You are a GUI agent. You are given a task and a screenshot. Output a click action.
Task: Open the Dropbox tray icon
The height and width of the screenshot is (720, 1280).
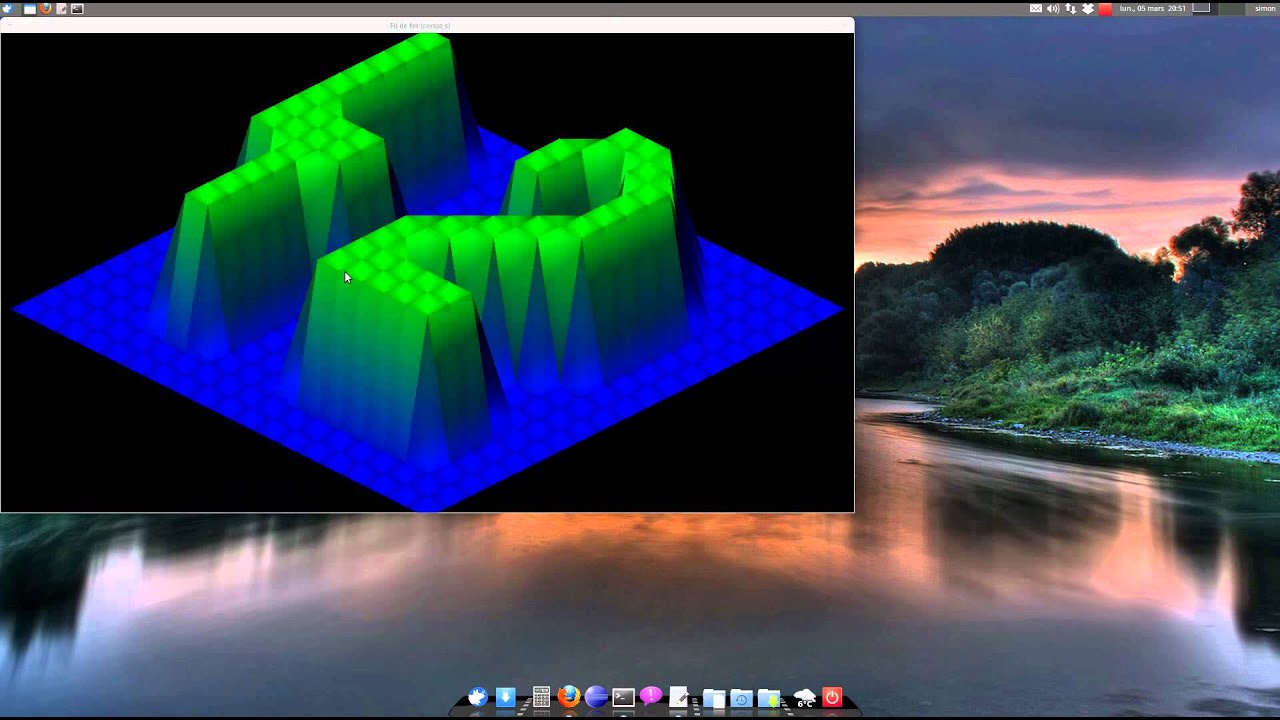point(1087,8)
